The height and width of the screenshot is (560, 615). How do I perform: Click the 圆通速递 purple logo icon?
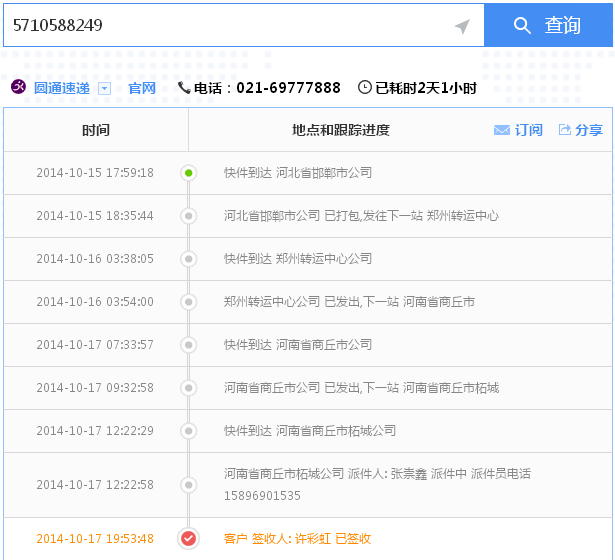[x=18, y=87]
